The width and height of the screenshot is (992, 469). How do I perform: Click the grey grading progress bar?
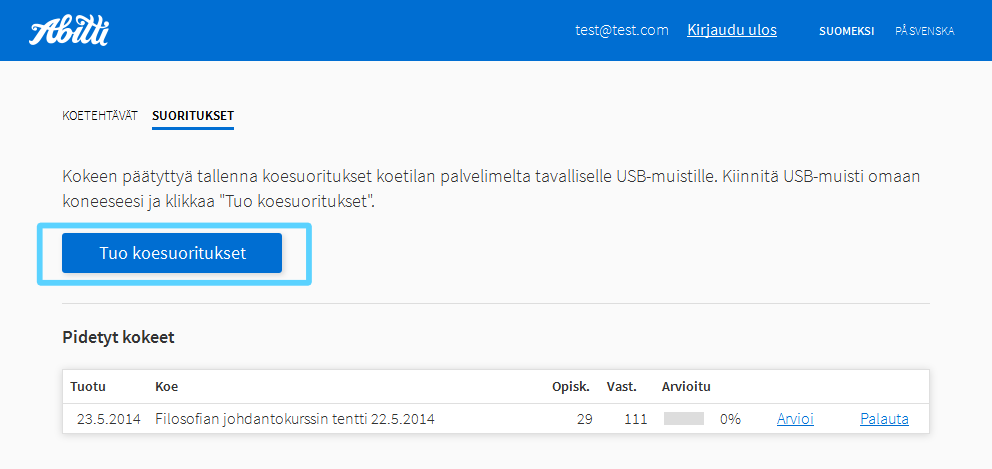click(x=683, y=418)
